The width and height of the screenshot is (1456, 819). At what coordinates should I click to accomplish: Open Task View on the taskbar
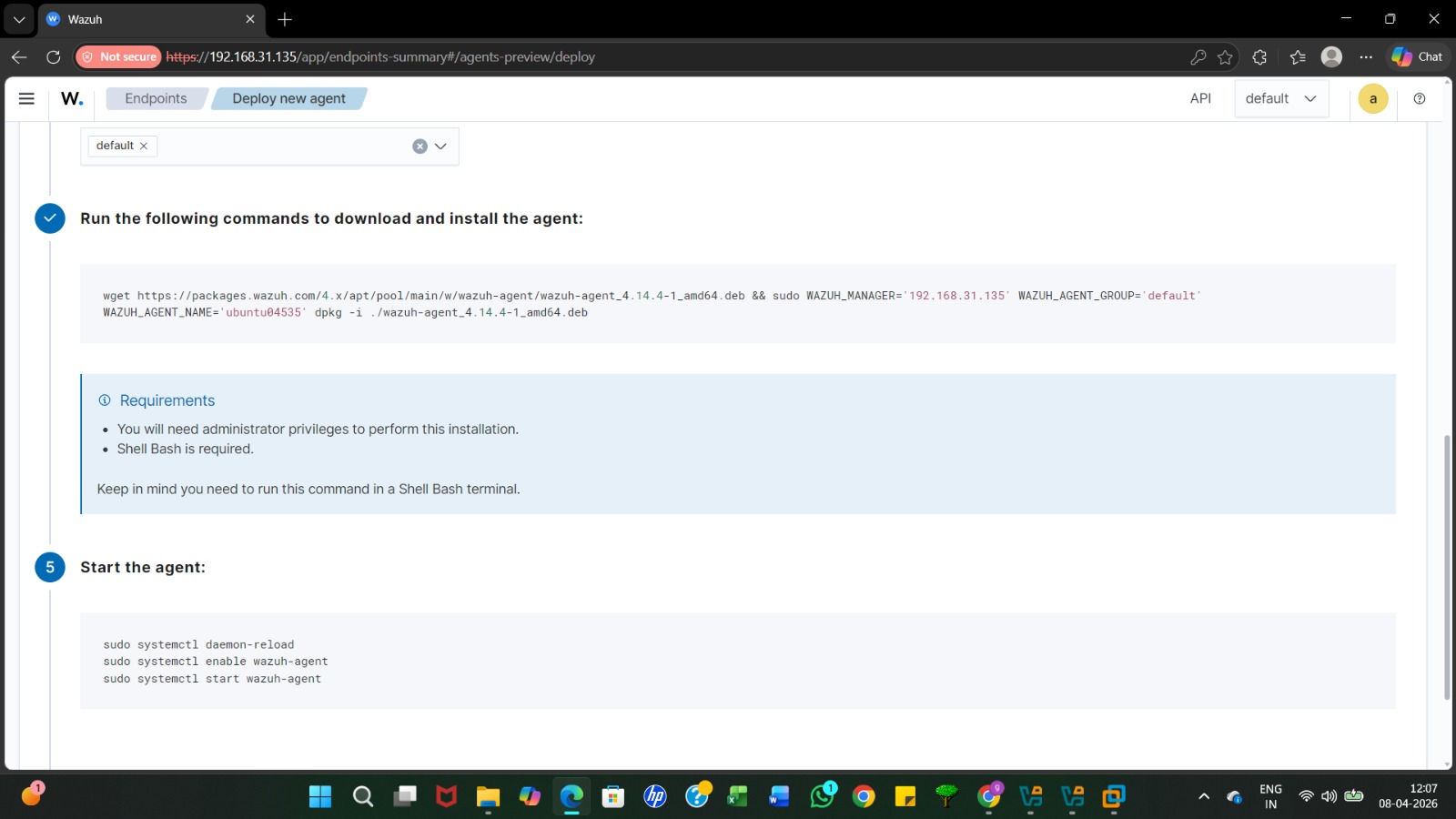(x=405, y=797)
